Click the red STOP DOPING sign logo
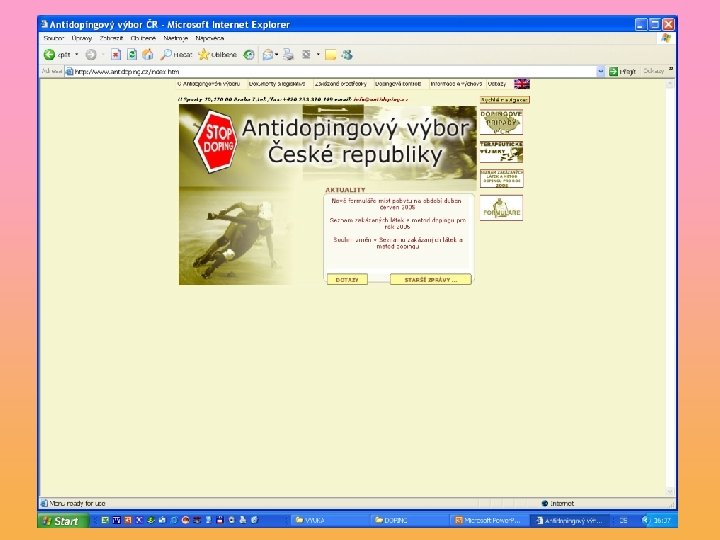 (216, 141)
